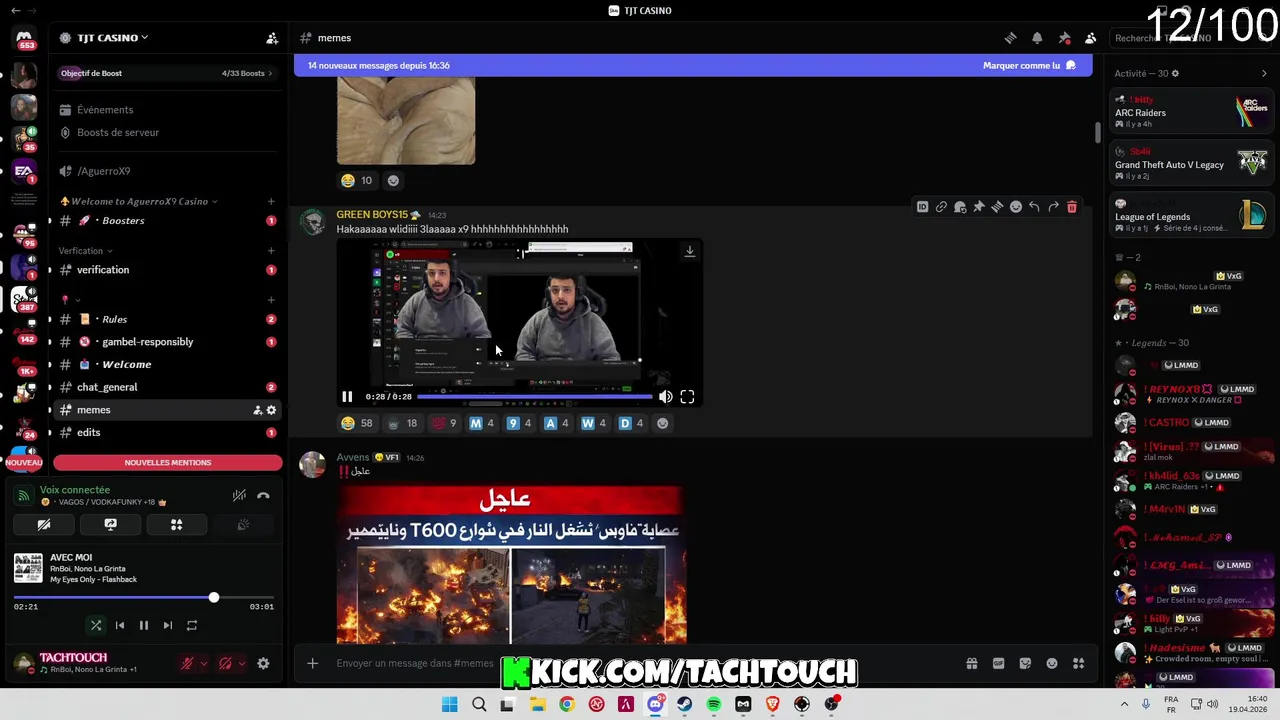Viewport: 1280px width, 720px height.
Task: Click the laughing emoji reaction with 58
Action: pos(357,423)
